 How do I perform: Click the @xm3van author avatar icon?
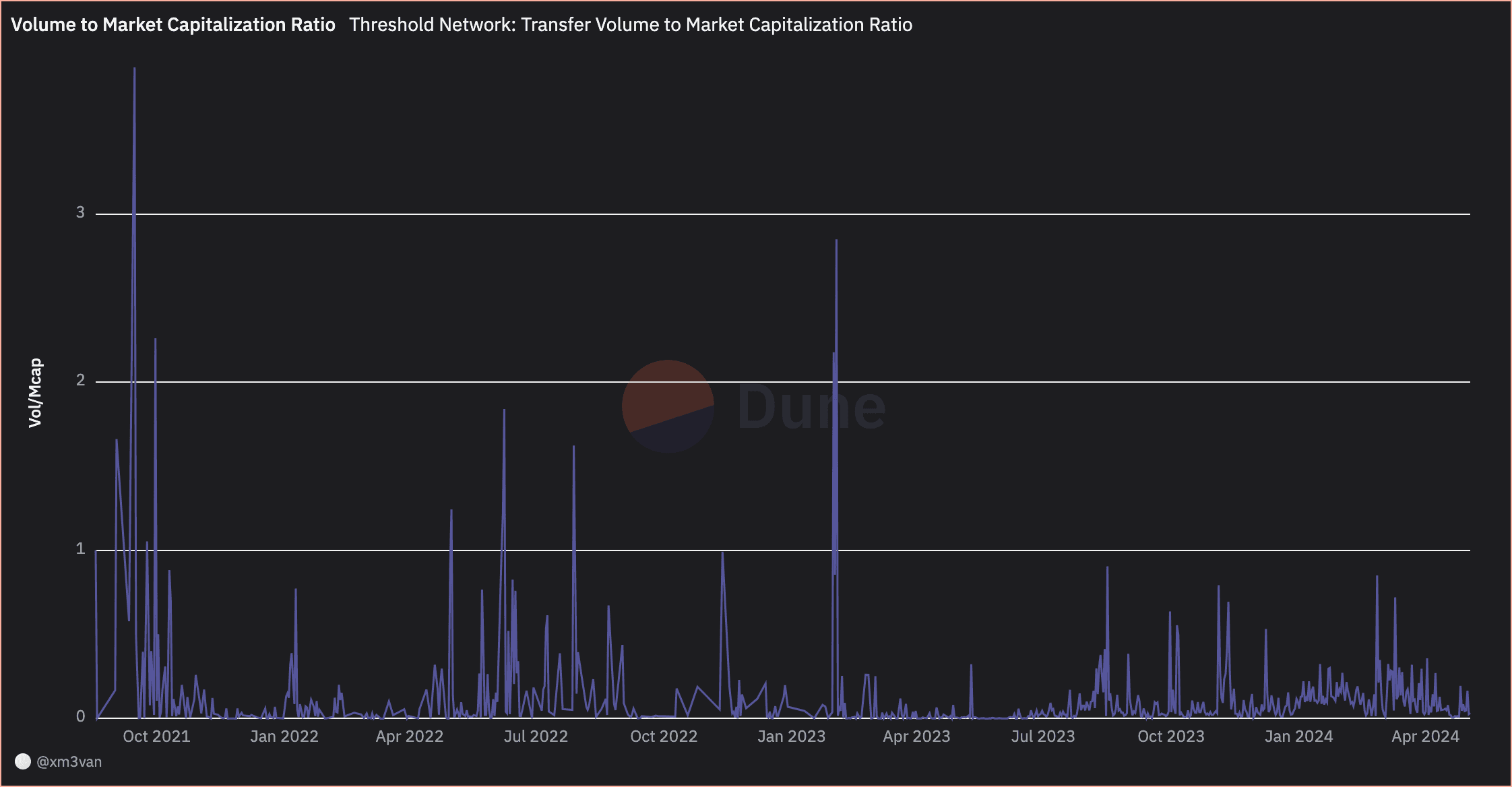pyautogui.click(x=23, y=761)
